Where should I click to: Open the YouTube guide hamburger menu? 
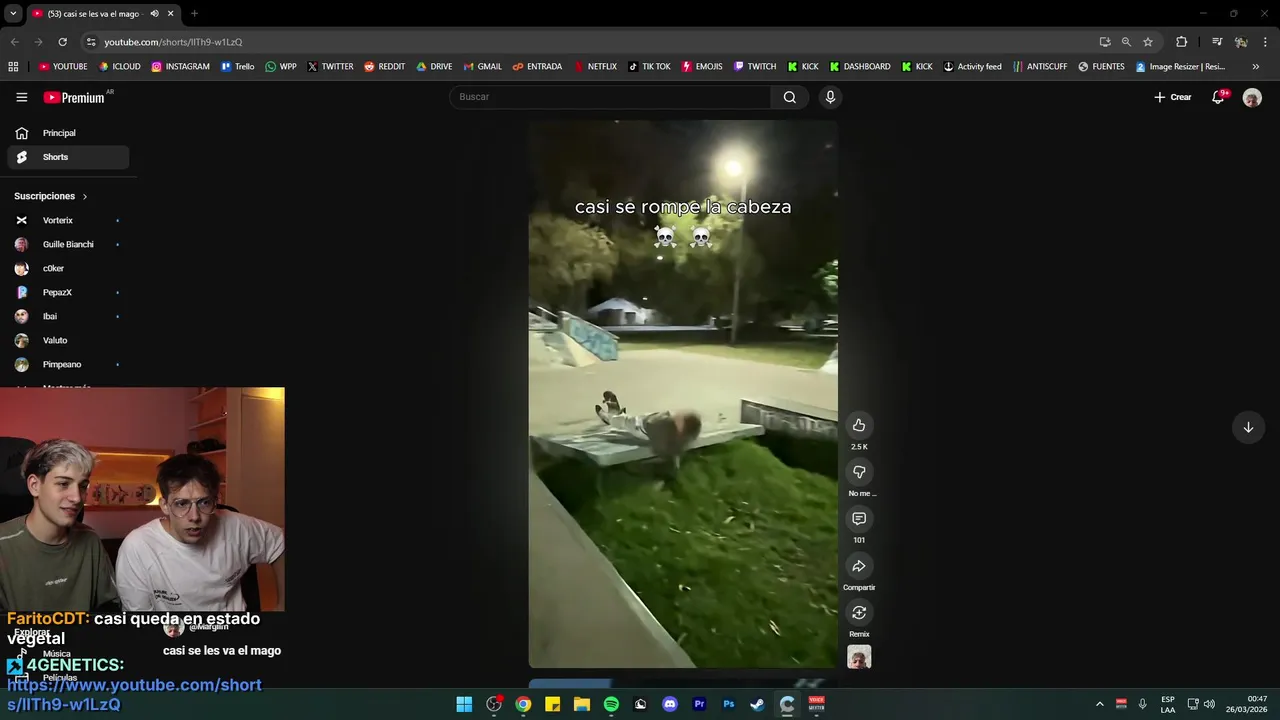point(21,97)
